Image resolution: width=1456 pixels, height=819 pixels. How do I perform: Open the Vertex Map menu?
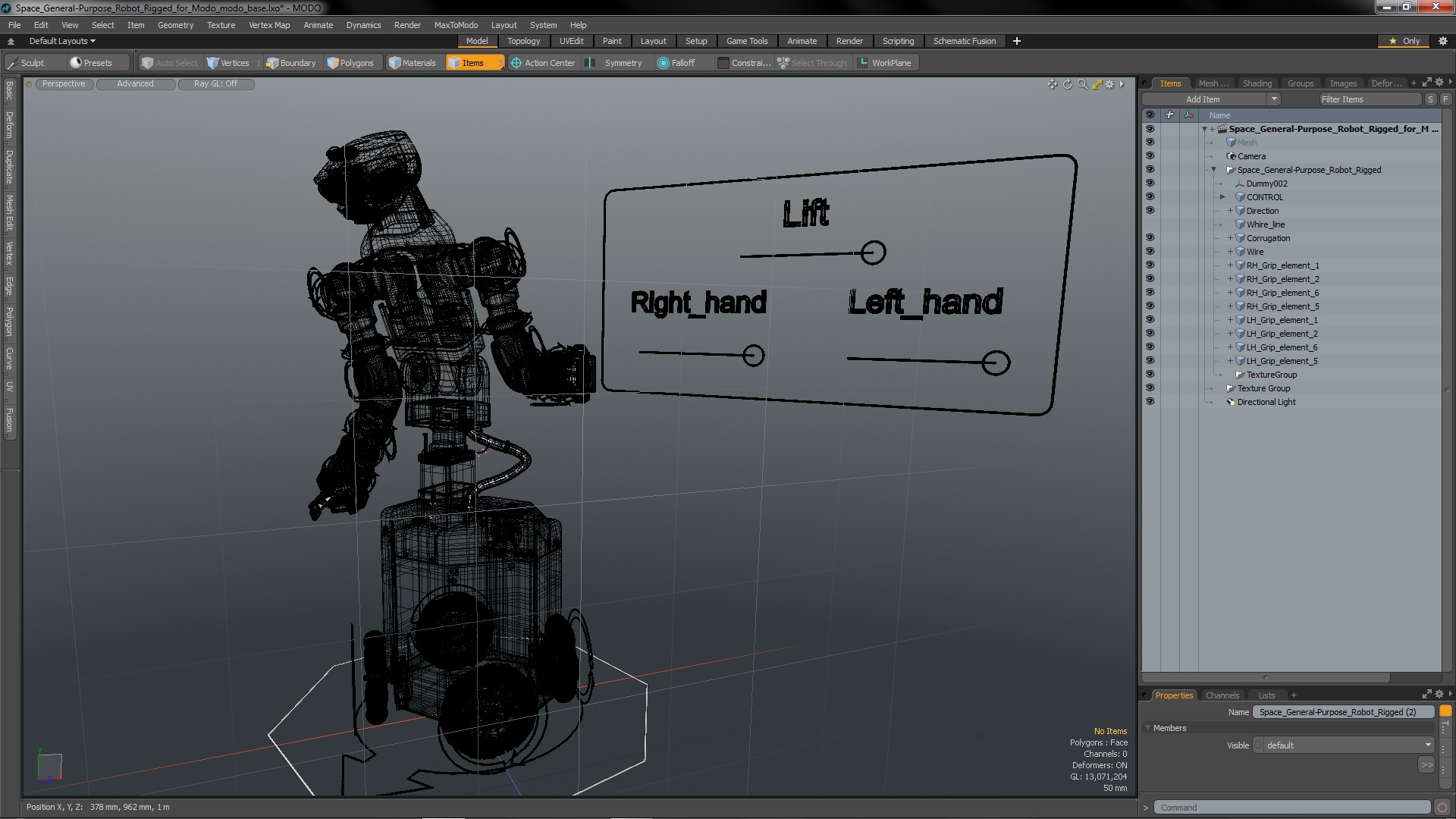[x=269, y=25]
